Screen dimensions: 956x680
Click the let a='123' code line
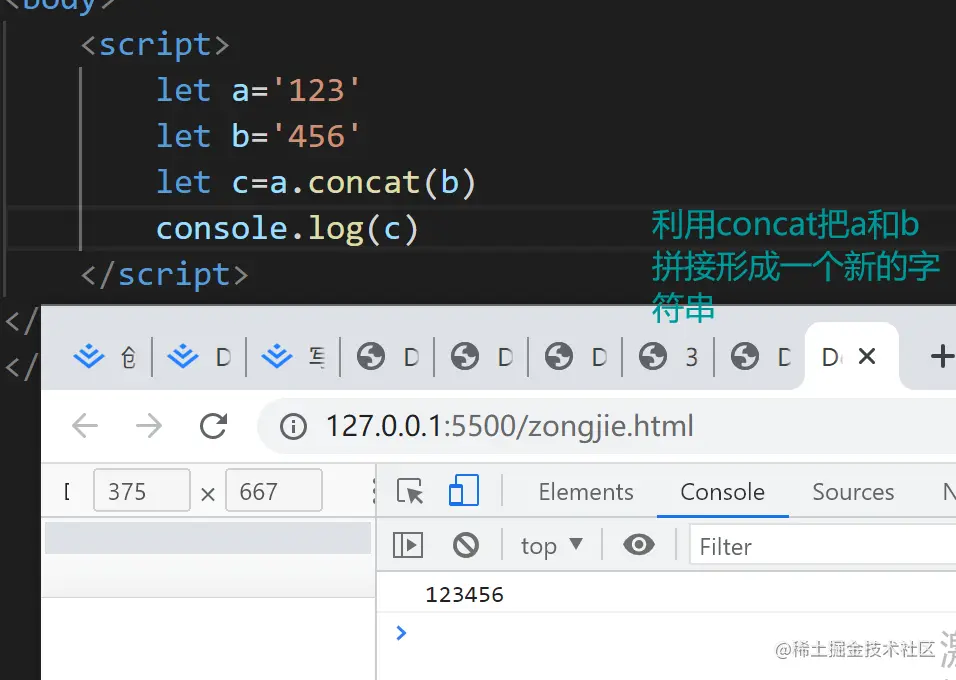[259, 90]
